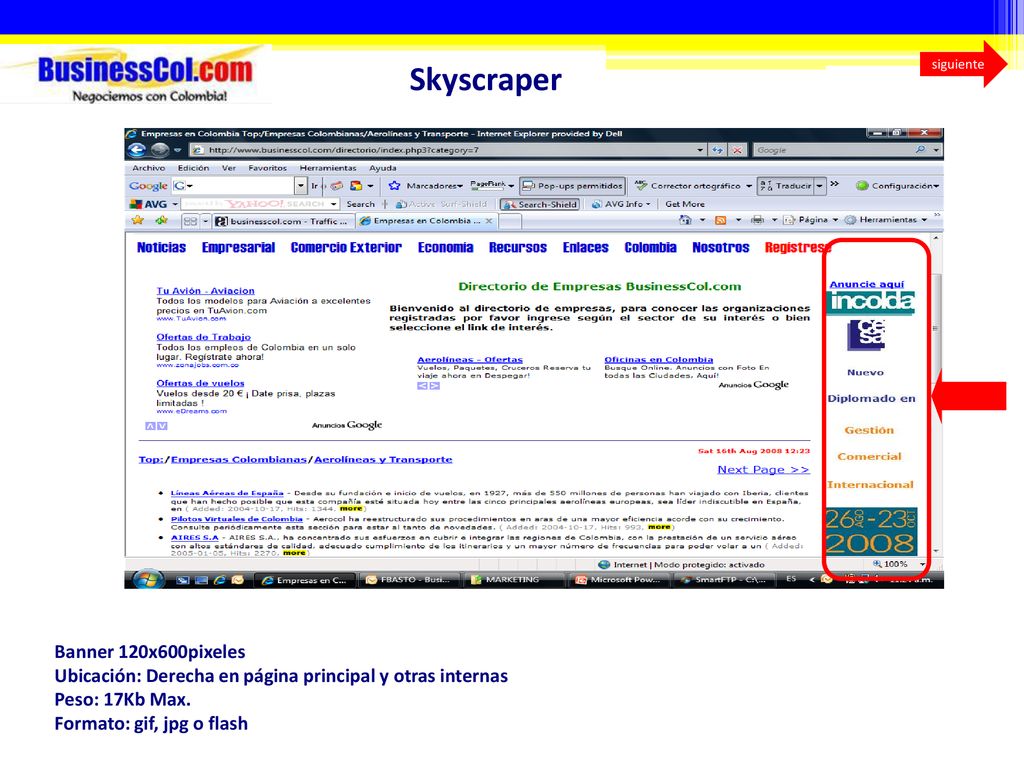Open the AIRES S.A listing link
The width and height of the screenshot is (1024, 768).
tap(195, 537)
